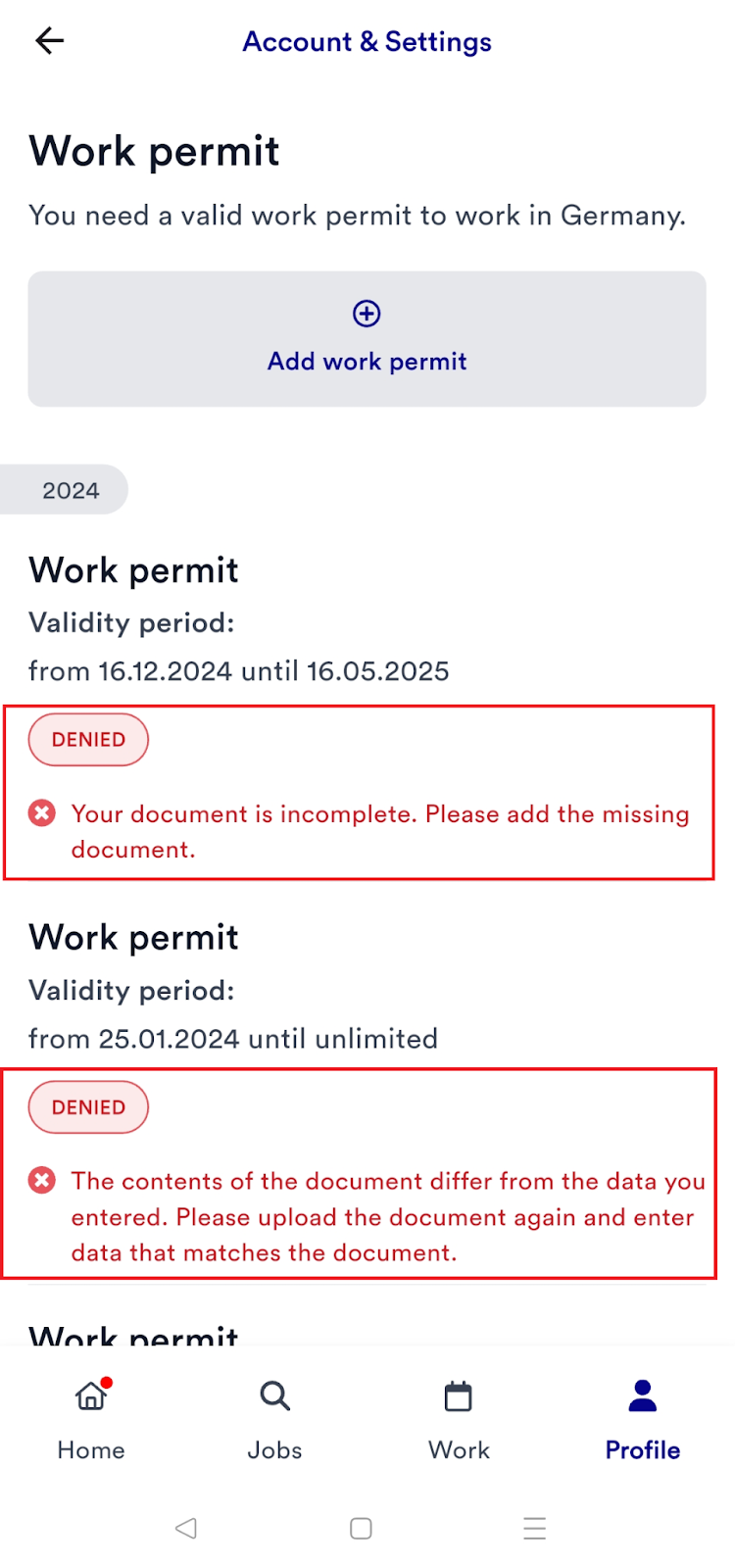Click the Account & Settings title
735x1568 pixels.
pyautogui.click(x=367, y=41)
